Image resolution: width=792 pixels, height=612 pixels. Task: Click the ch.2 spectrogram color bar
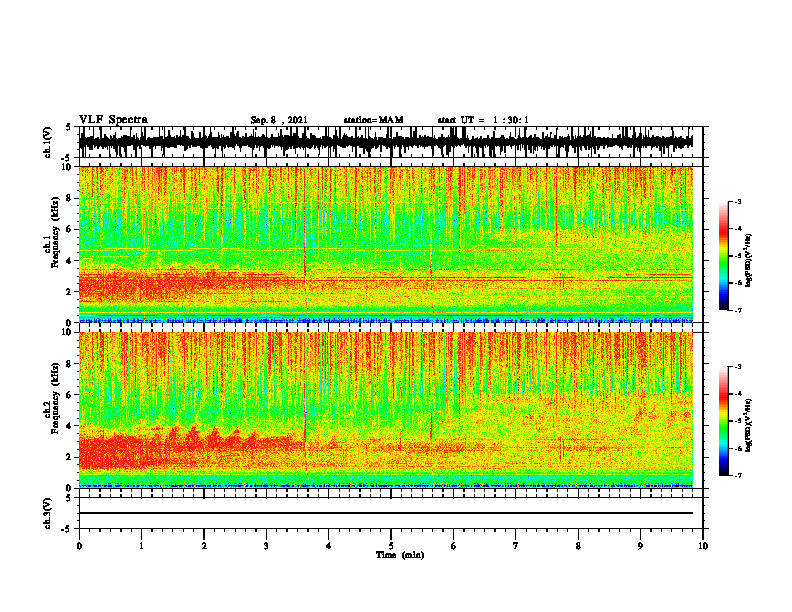pyautogui.click(x=724, y=421)
